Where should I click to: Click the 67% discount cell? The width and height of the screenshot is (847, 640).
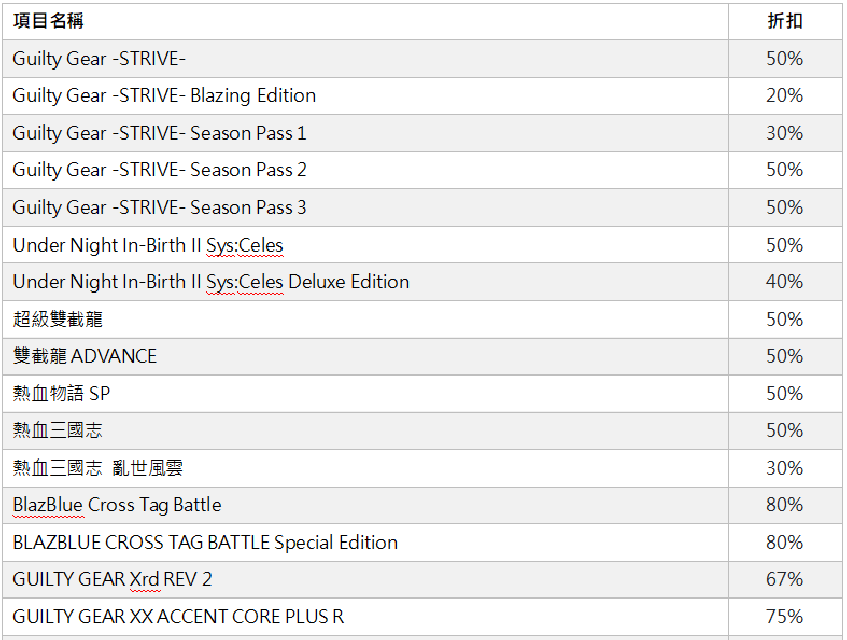(x=784, y=580)
